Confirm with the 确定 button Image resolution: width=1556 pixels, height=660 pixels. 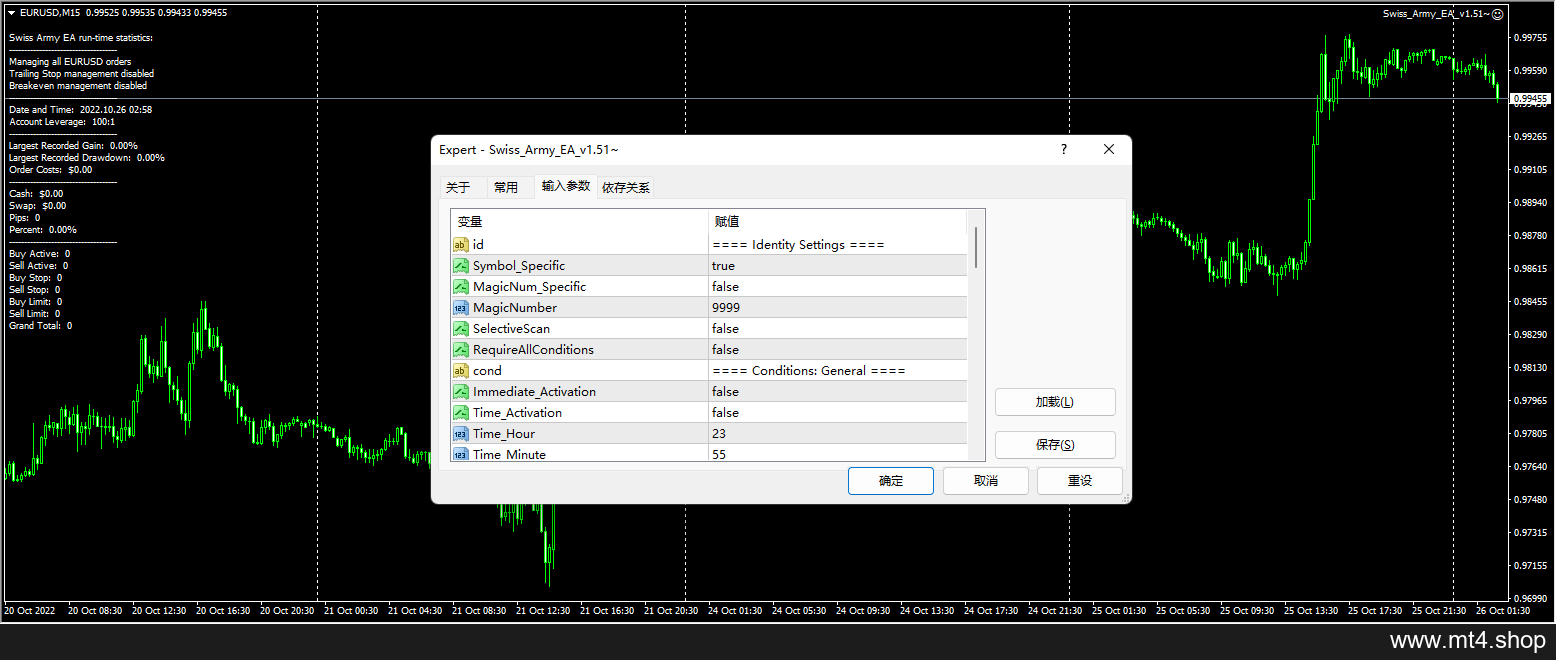[x=891, y=481]
